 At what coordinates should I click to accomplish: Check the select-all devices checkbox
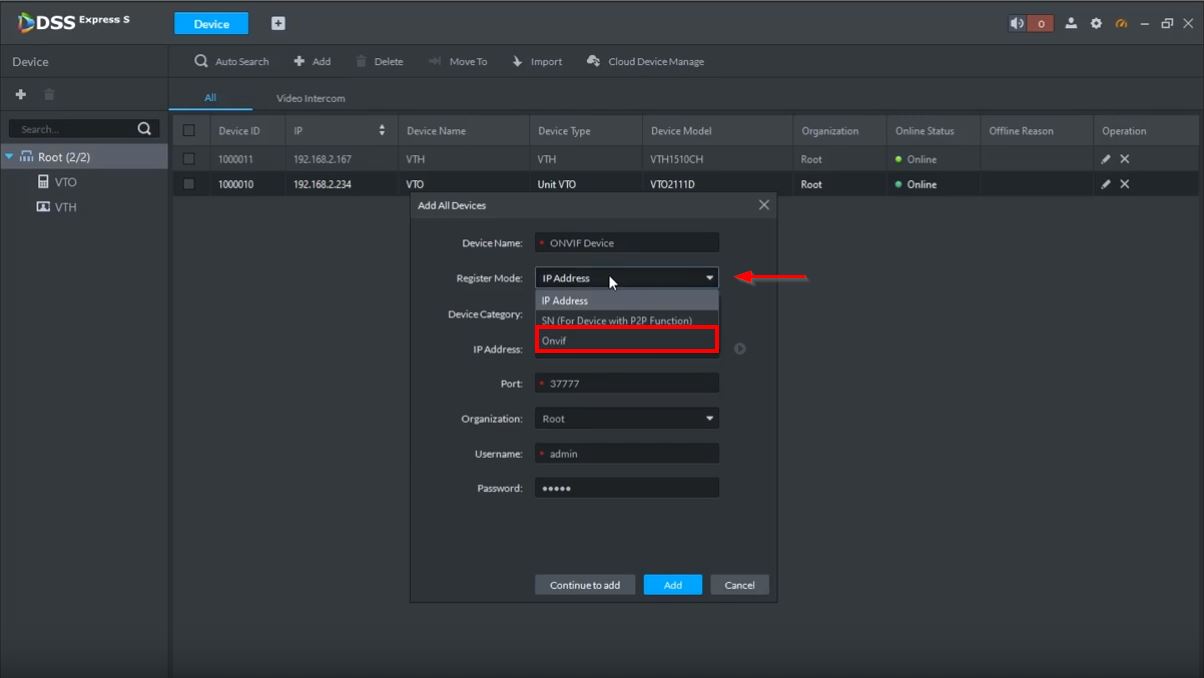189,131
